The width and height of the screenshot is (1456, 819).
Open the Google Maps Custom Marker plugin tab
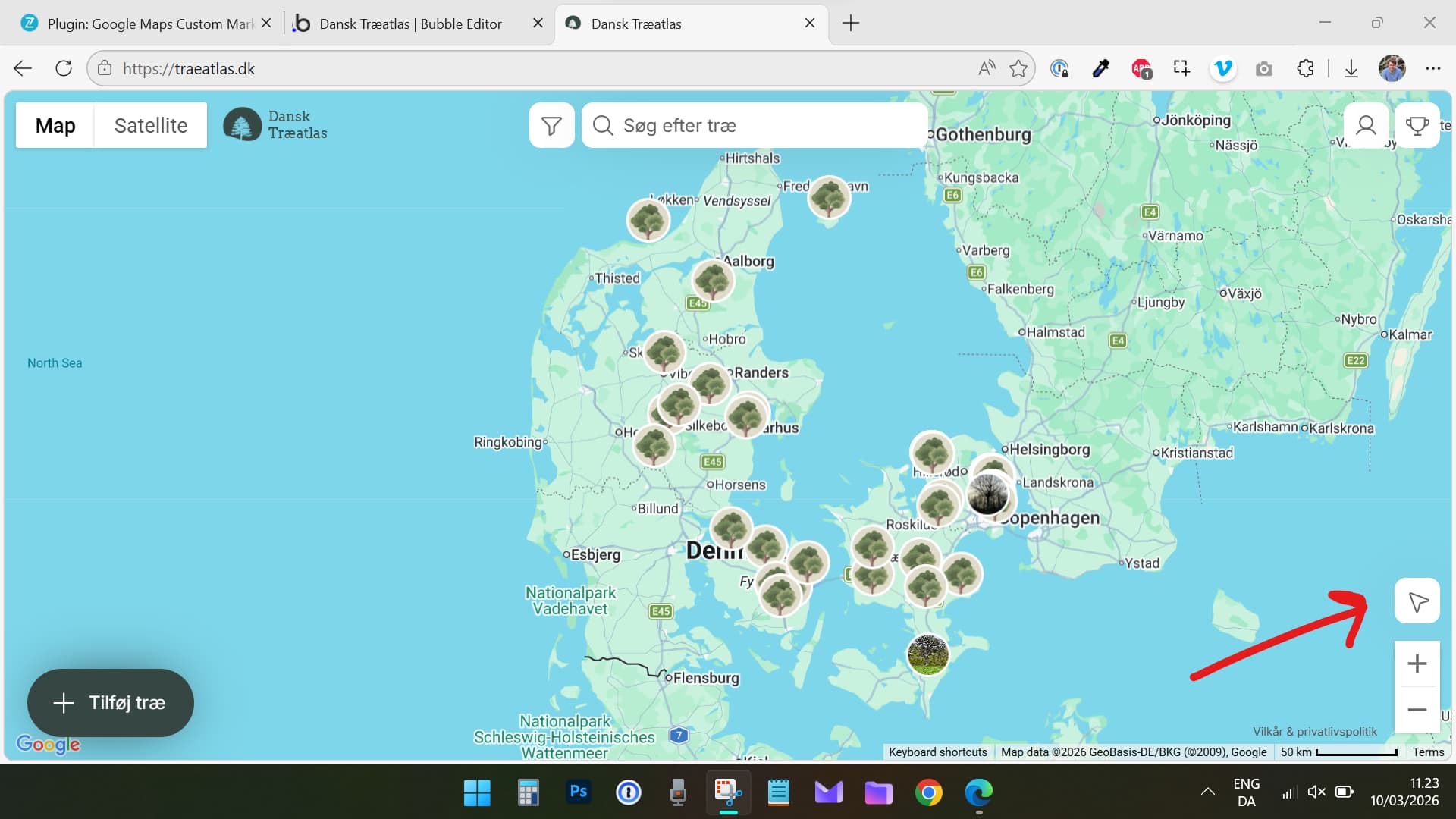coord(149,24)
